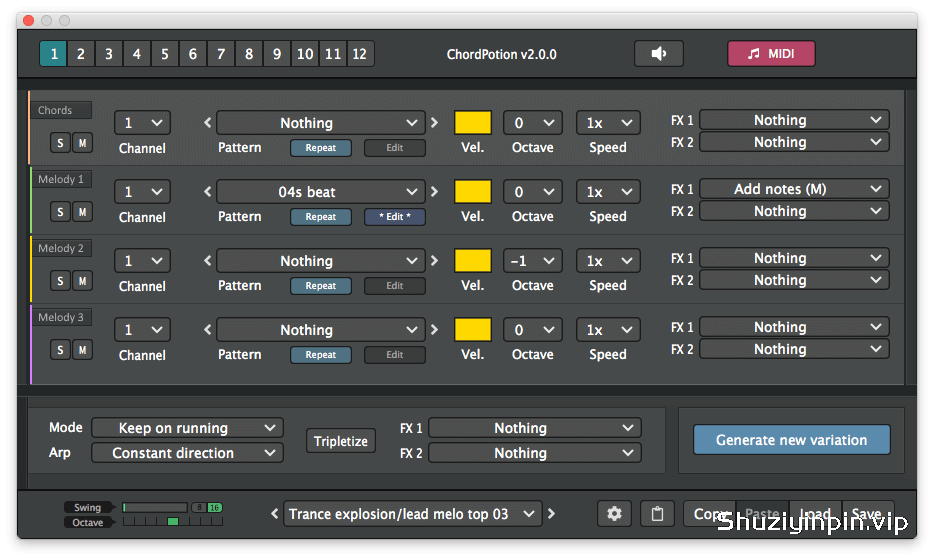
Task: Toggle Repeat on Melody 2 track
Action: [320, 286]
